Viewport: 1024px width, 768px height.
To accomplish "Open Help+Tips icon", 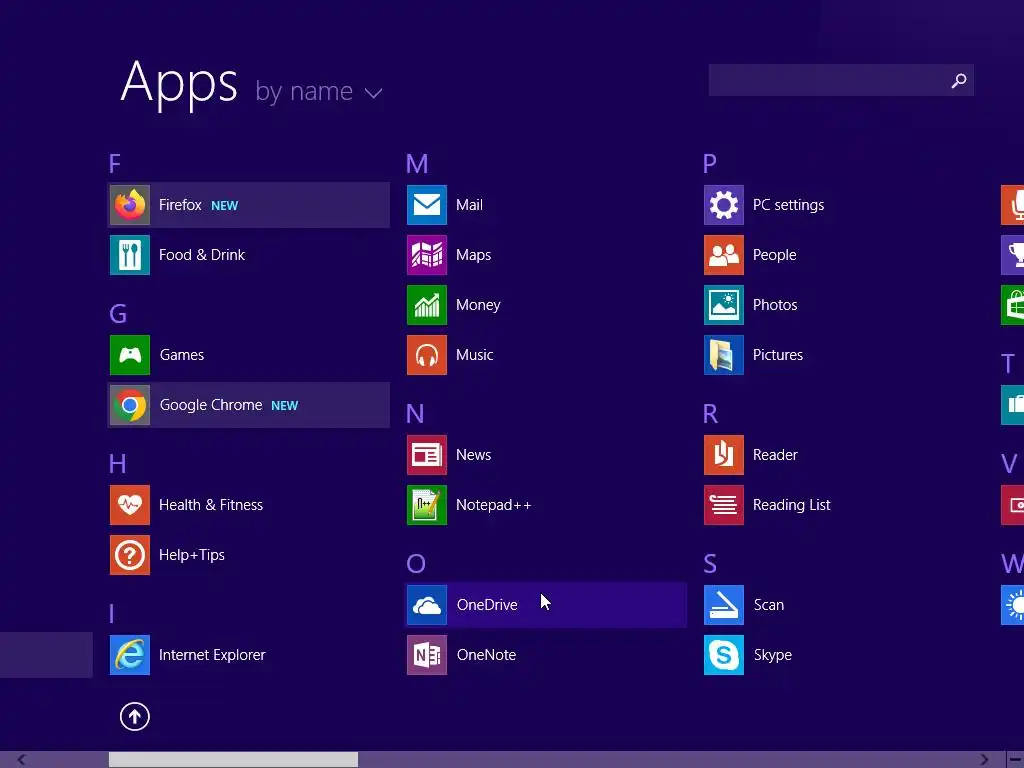I will pyautogui.click(x=129, y=555).
